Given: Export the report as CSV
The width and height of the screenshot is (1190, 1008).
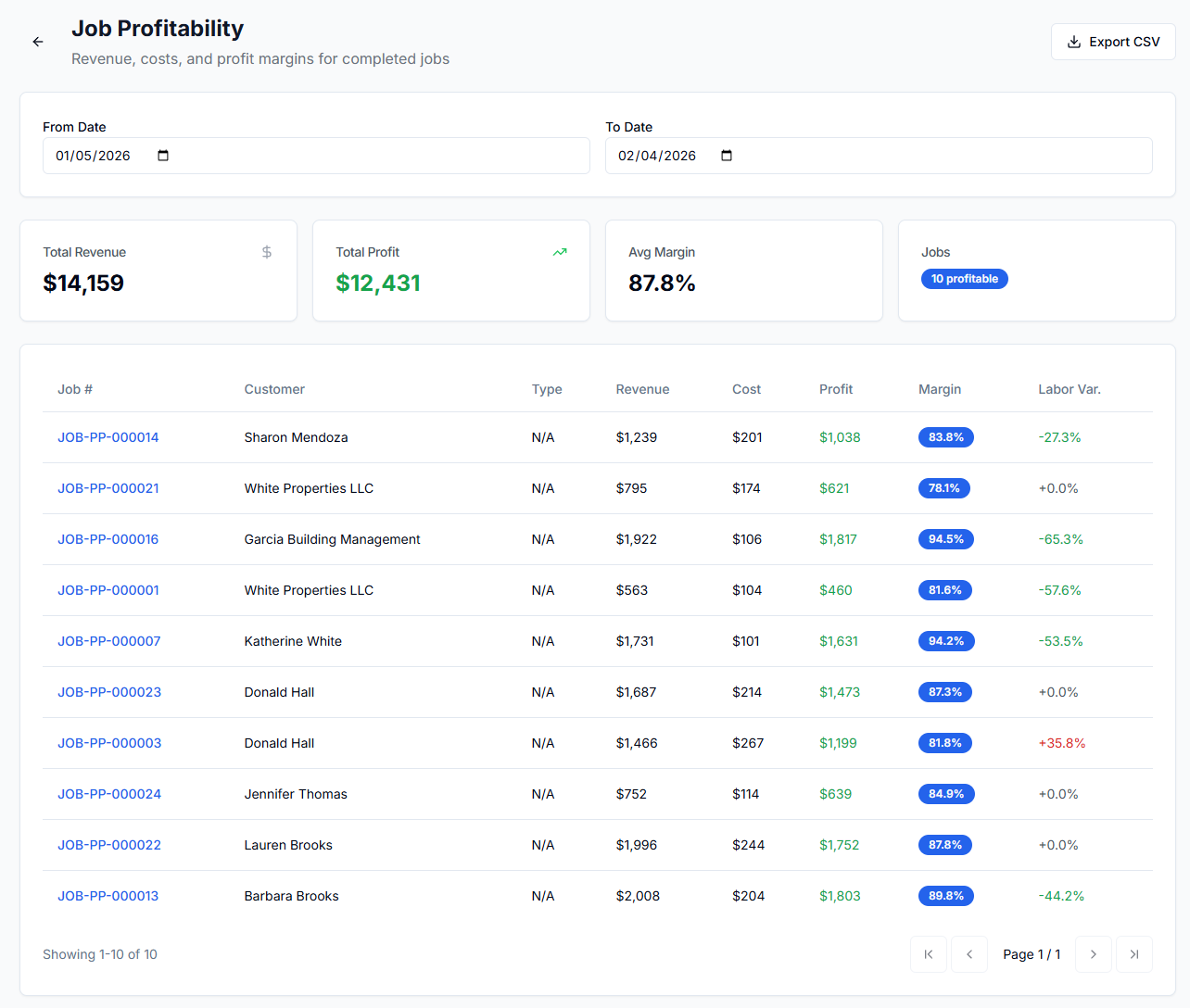Looking at the screenshot, I should tap(1113, 42).
